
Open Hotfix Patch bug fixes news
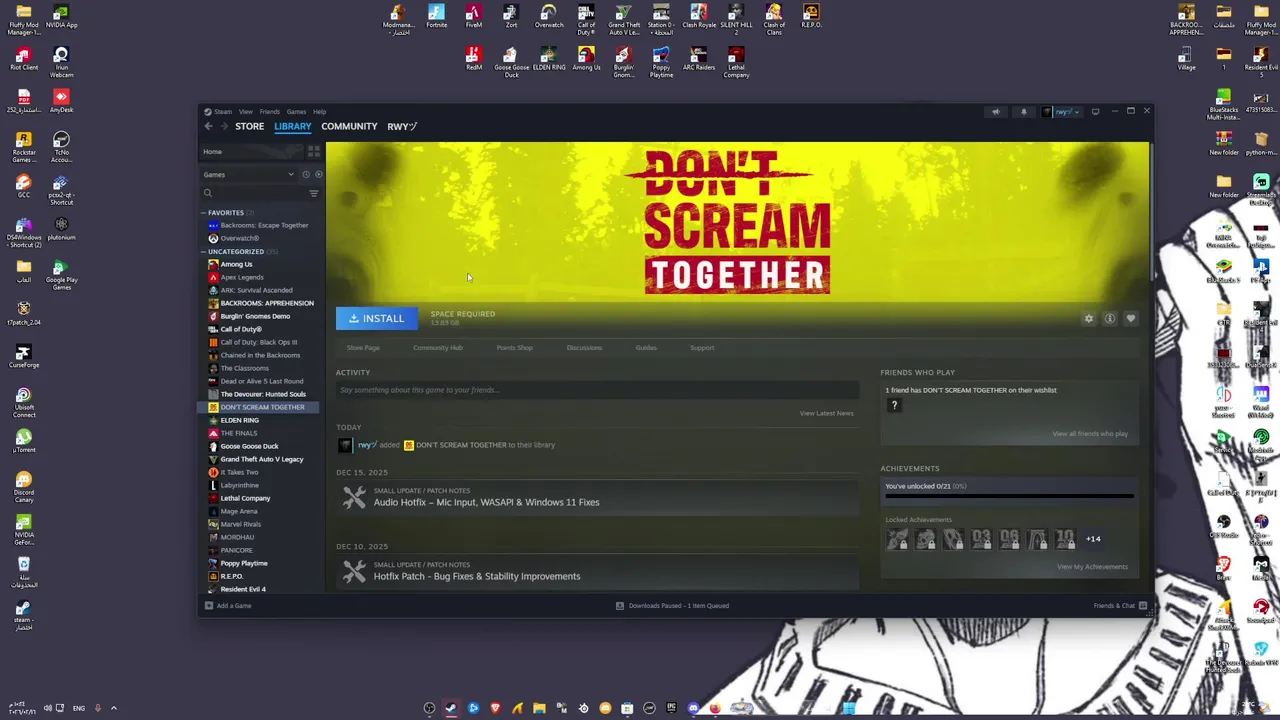[476, 576]
